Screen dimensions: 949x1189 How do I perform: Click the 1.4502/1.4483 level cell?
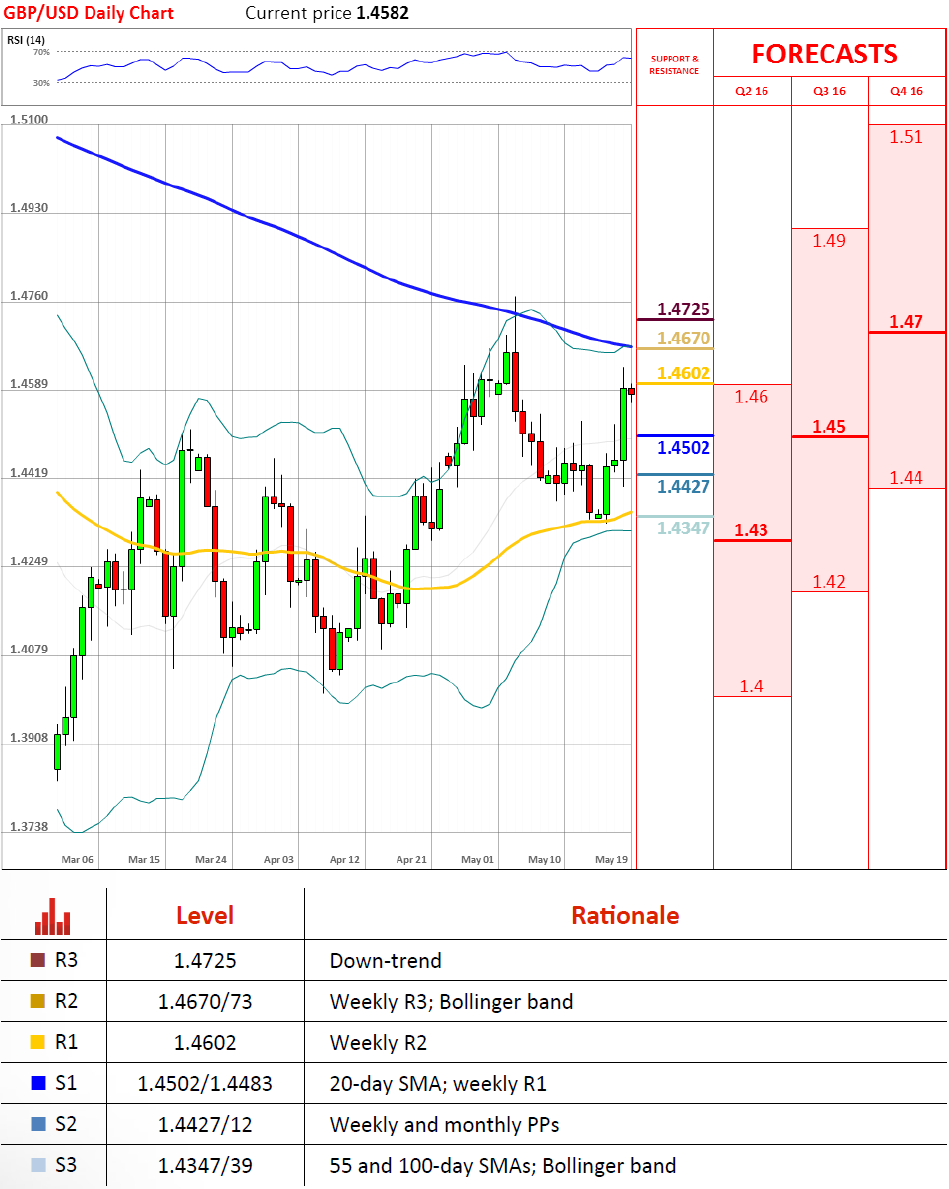coord(205,1084)
